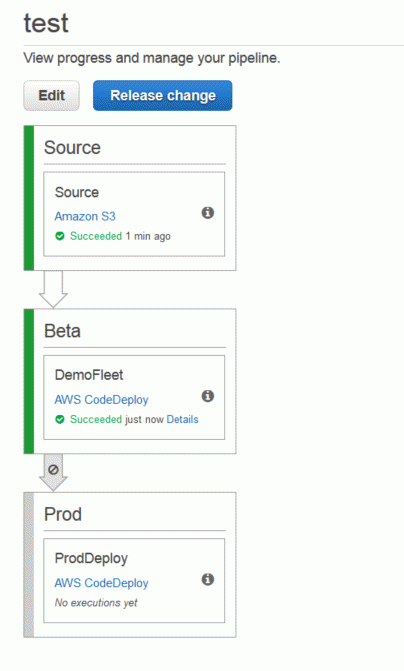Click the disabled transition icon above Prod
The width and height of the screenshot is (404, 671).
(x=53, y=469)
